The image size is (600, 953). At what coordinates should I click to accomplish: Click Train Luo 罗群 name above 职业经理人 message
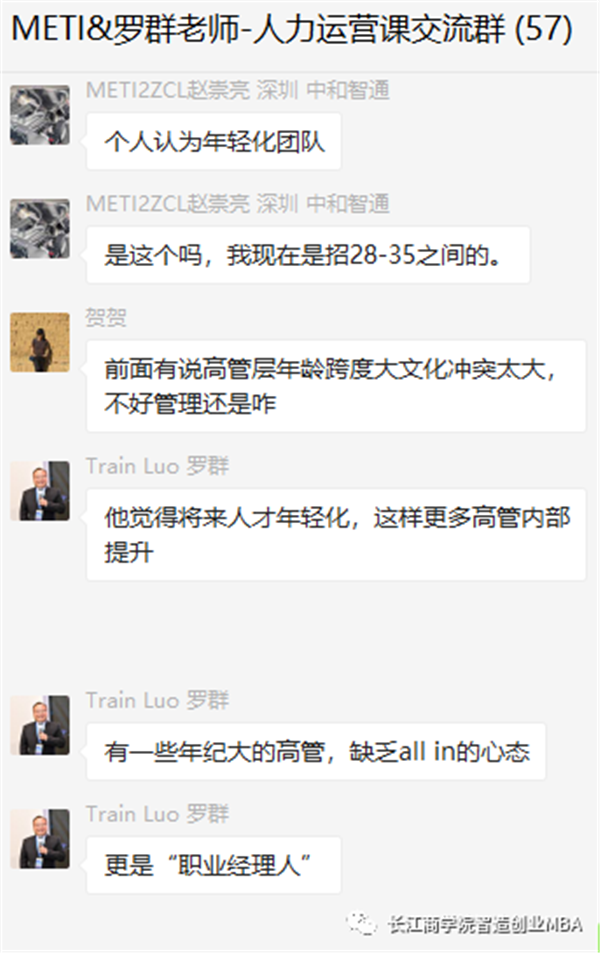[157, 814]
